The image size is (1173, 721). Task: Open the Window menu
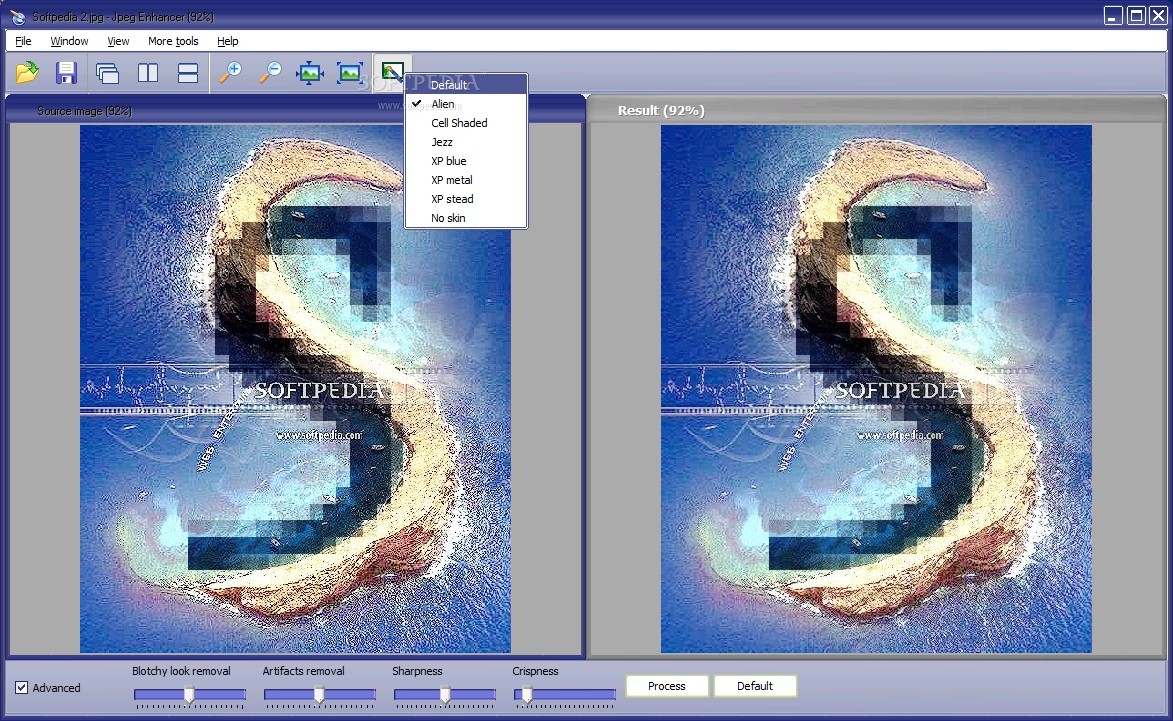(x=69, y=41)
